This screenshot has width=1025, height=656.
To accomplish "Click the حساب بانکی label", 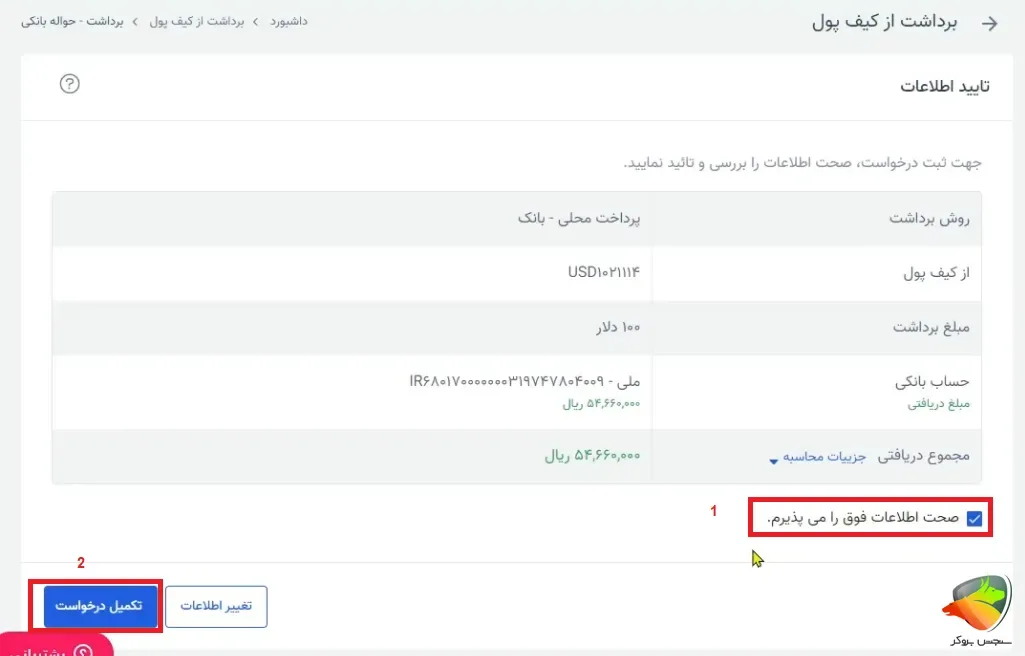I will tap(932, 382).
